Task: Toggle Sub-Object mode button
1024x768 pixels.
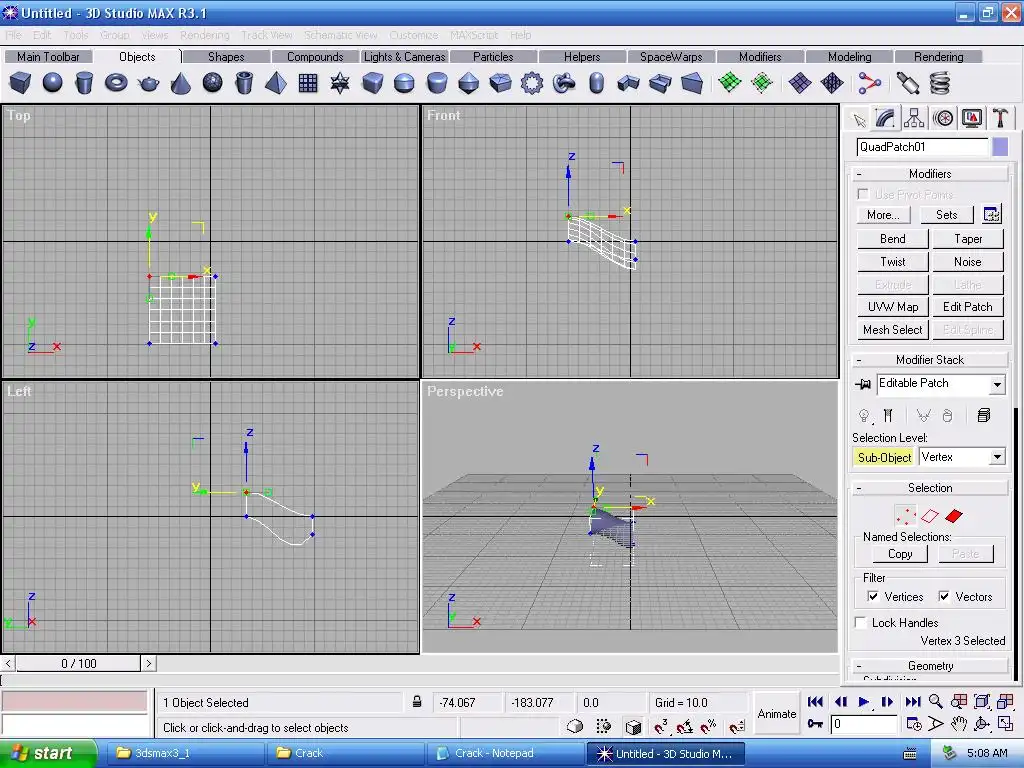Action: 884,457
